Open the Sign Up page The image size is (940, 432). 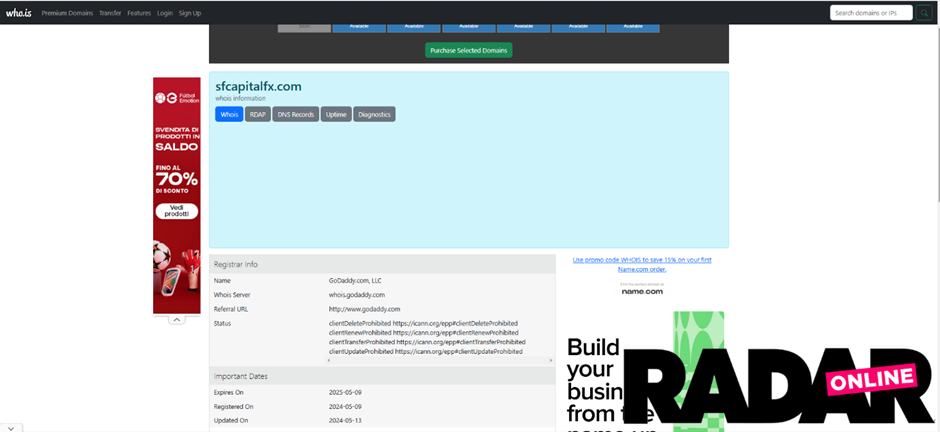(190, 13)
